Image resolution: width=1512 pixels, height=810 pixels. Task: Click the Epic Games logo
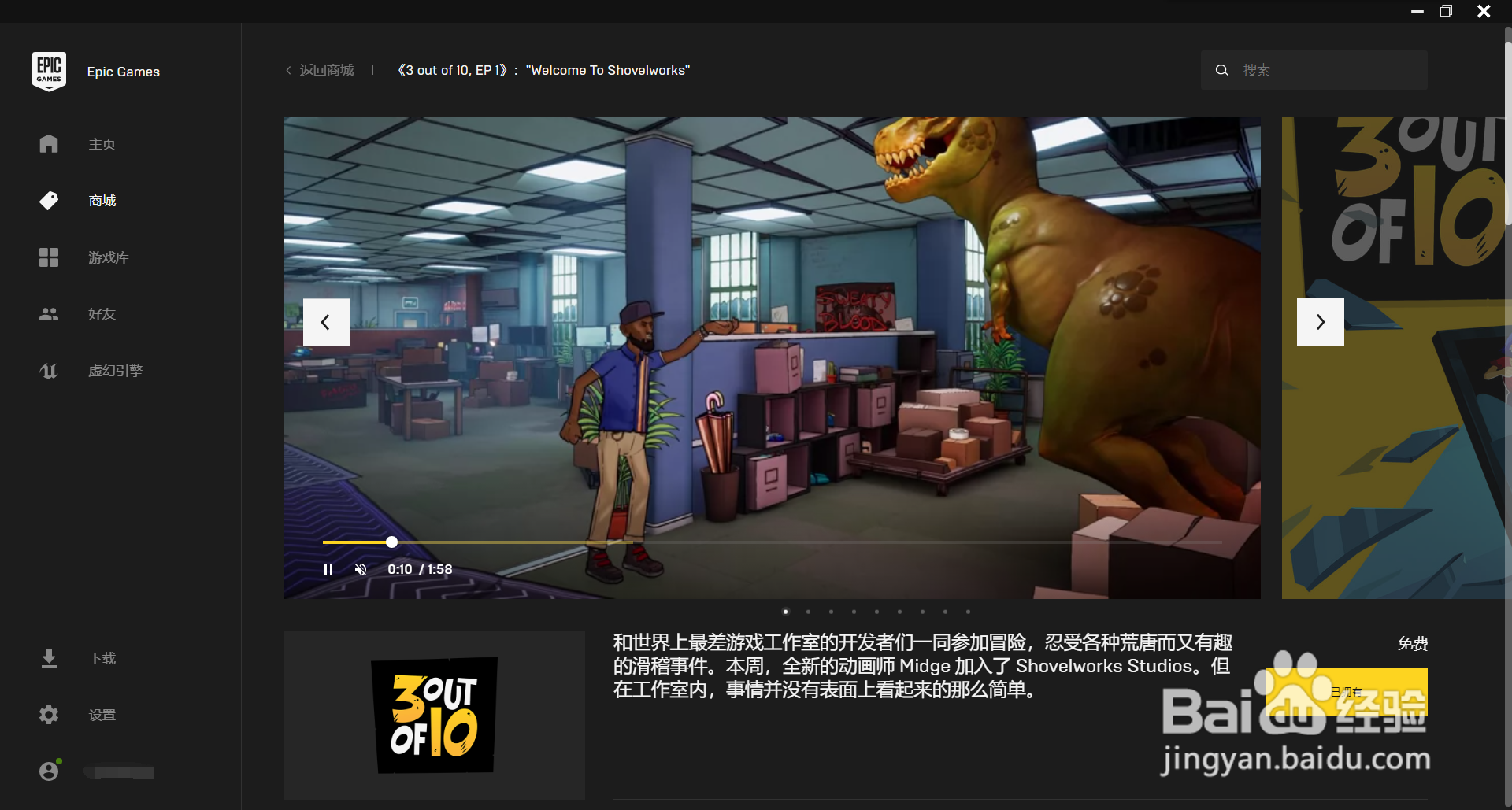coord(49,71)
